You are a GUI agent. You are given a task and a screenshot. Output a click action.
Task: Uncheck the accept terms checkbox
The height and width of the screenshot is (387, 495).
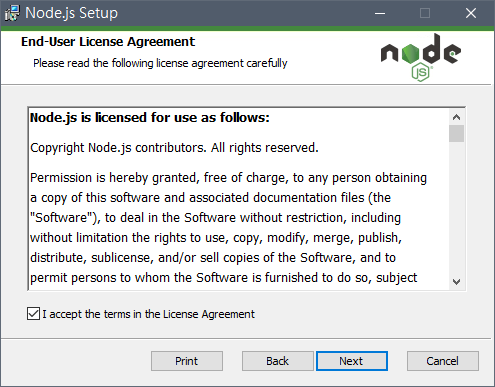[x=33, y=314]
